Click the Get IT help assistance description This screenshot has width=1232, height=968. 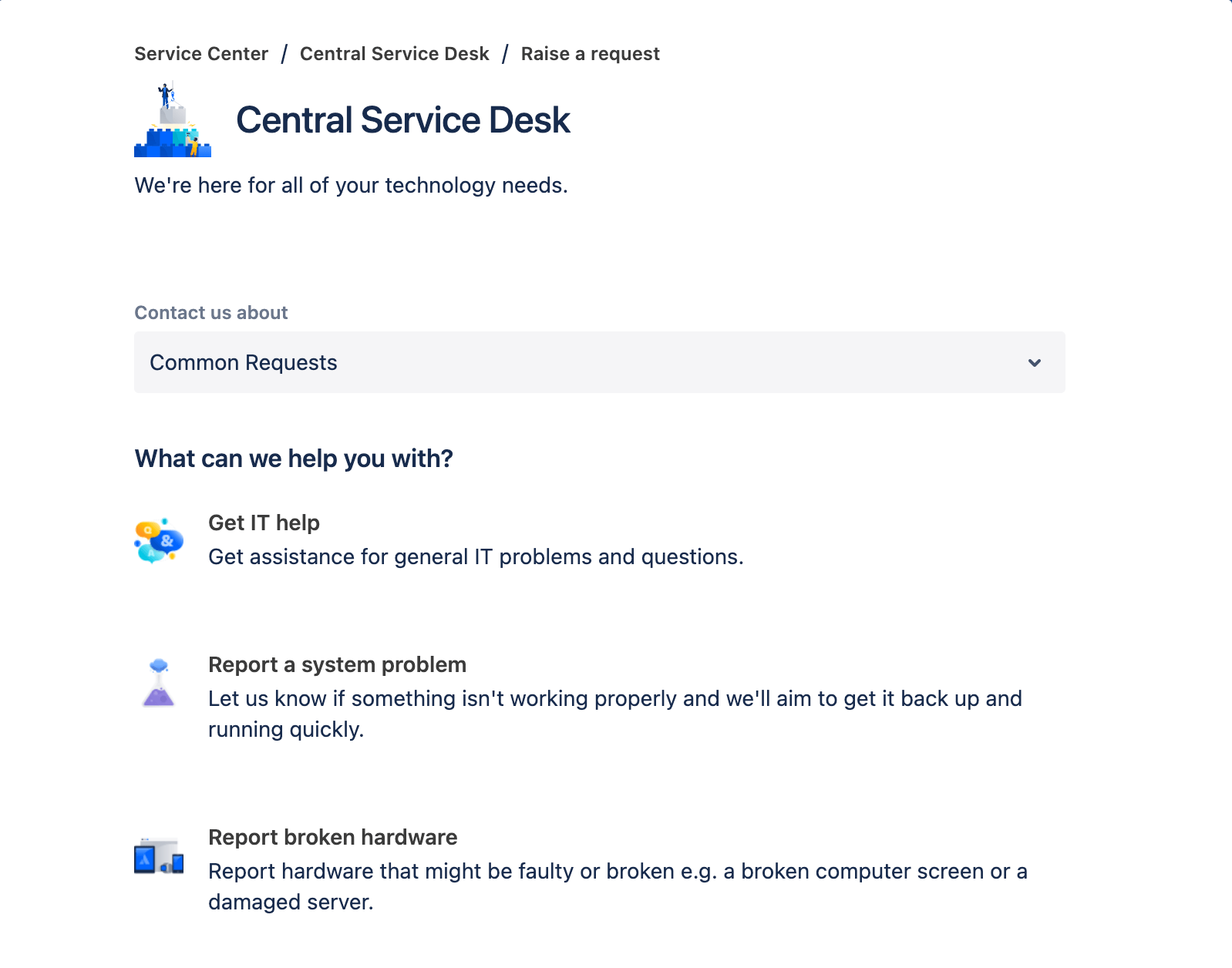pyautogui.click(x=476, y=556)
